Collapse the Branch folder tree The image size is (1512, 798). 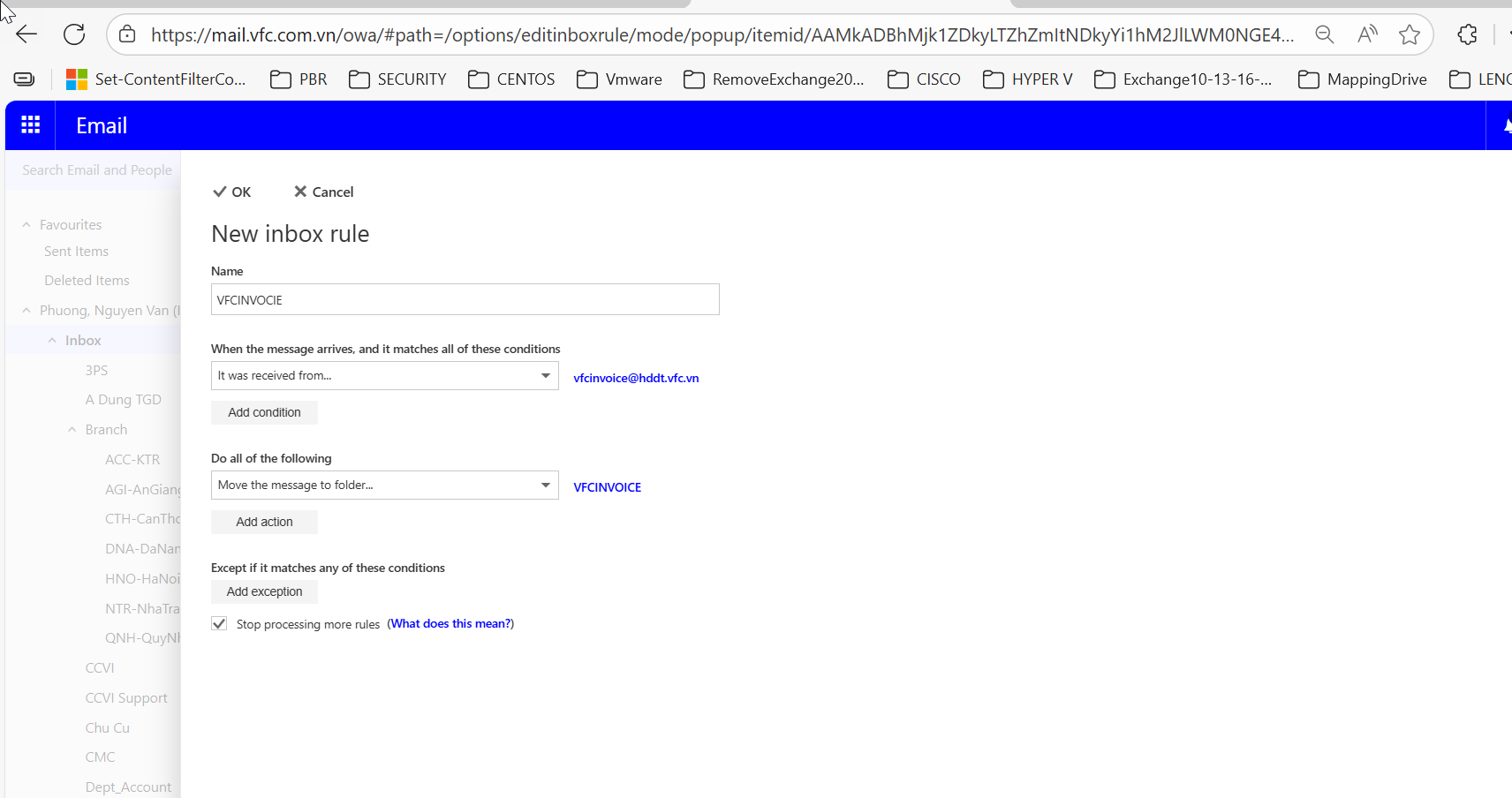[x=72, y=430]
